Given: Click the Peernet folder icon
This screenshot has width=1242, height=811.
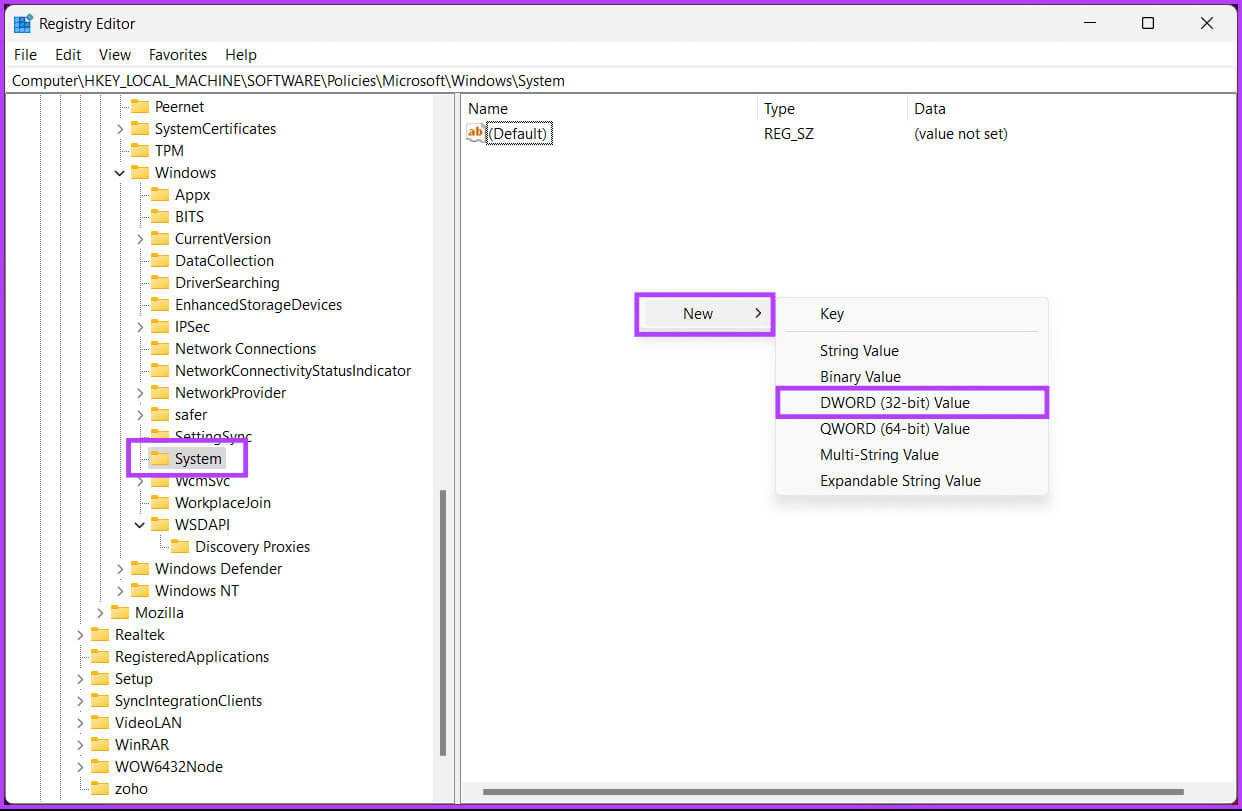Looking at the screenshot, I should 140,107.
